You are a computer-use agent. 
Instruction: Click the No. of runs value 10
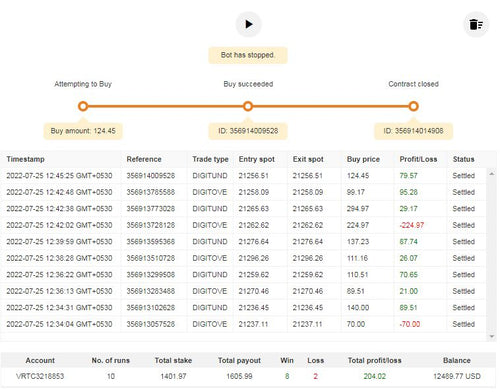tap(111, 376)
